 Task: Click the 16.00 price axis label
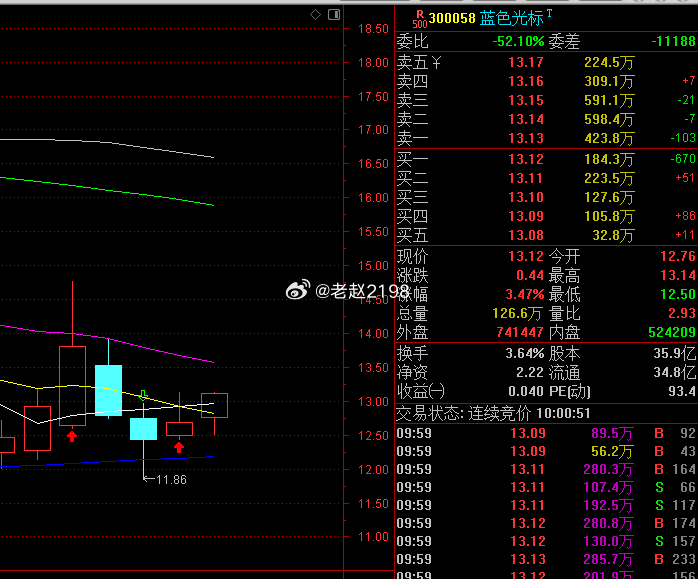373,198
